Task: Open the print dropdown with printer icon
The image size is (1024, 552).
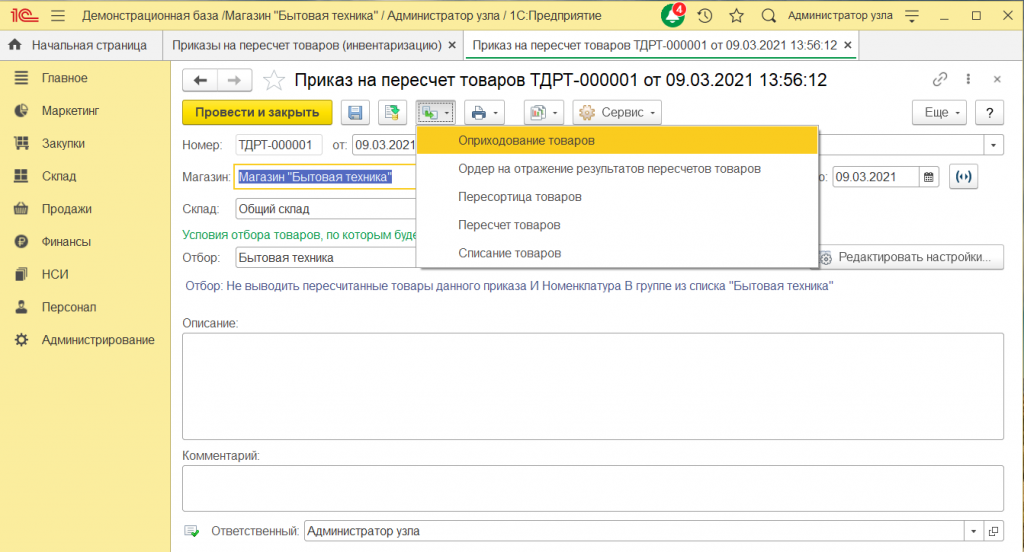Action: coord(485,112)
